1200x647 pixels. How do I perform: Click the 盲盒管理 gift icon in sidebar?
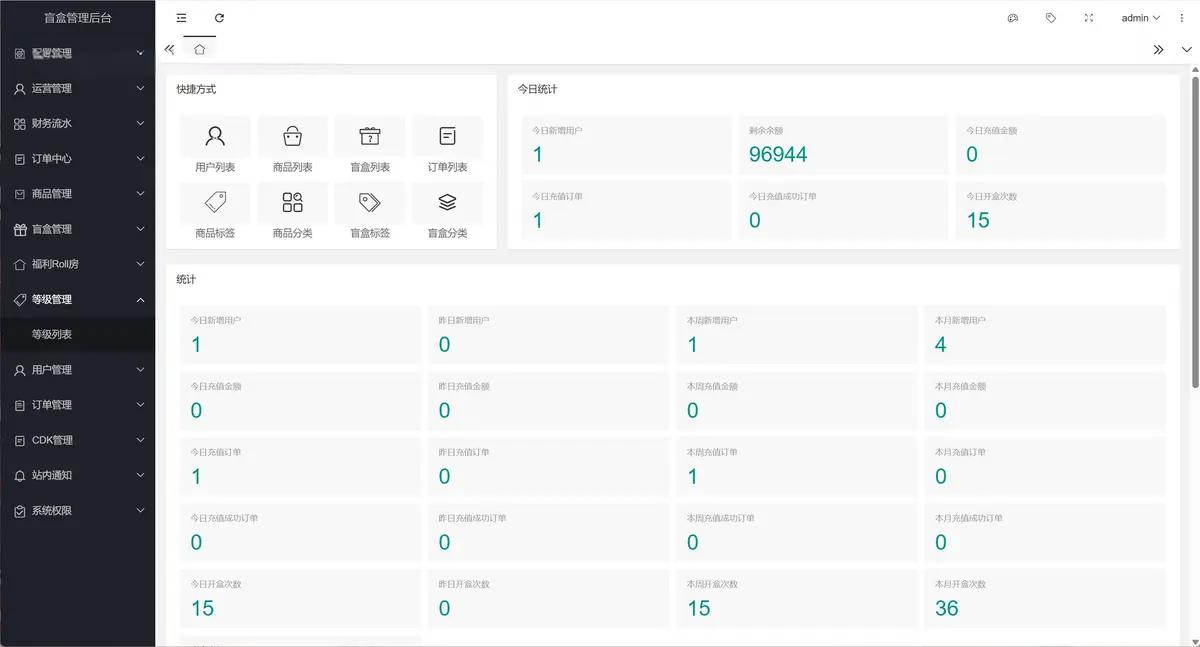coord(20,229)
